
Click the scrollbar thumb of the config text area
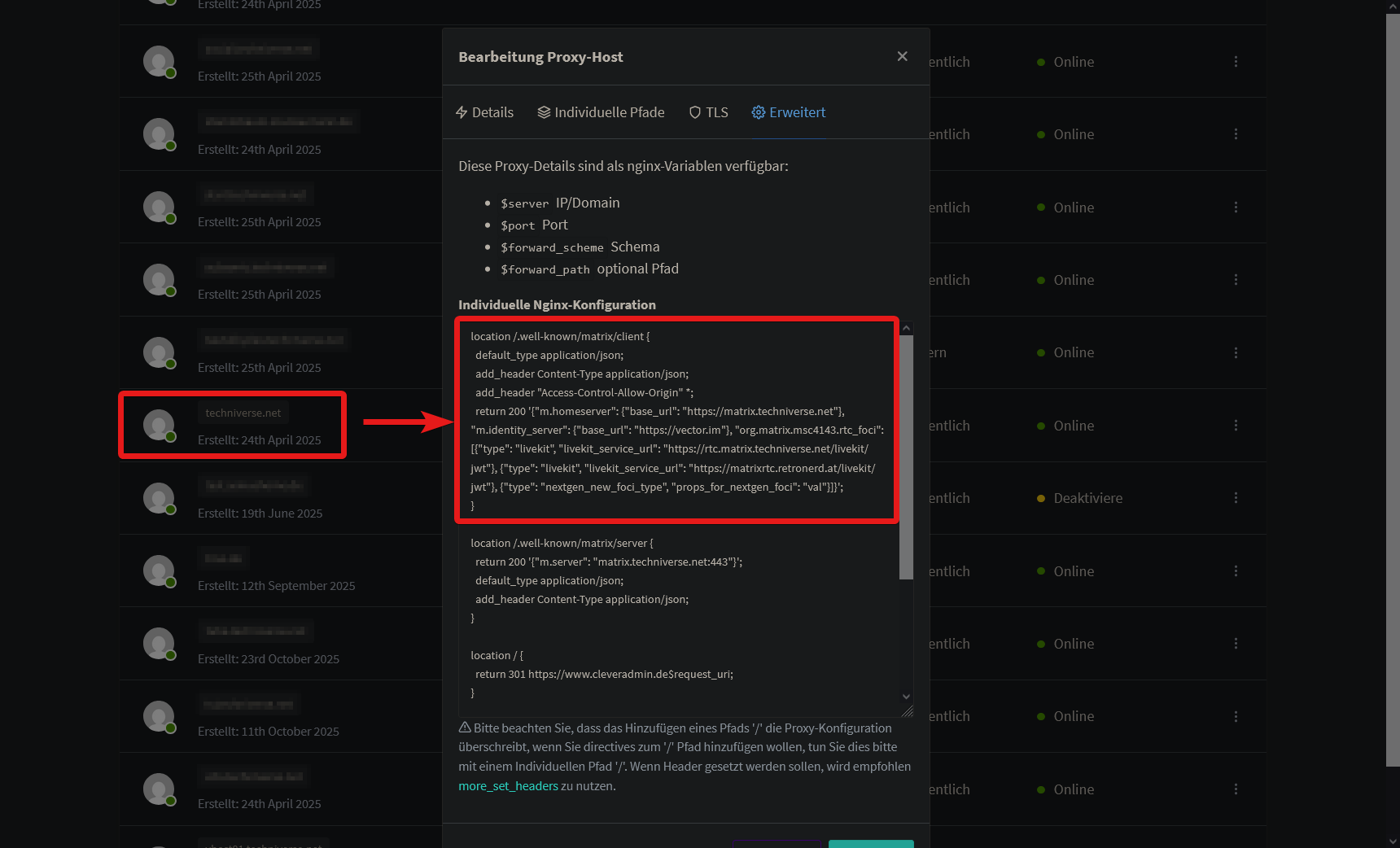pos(906,456)
